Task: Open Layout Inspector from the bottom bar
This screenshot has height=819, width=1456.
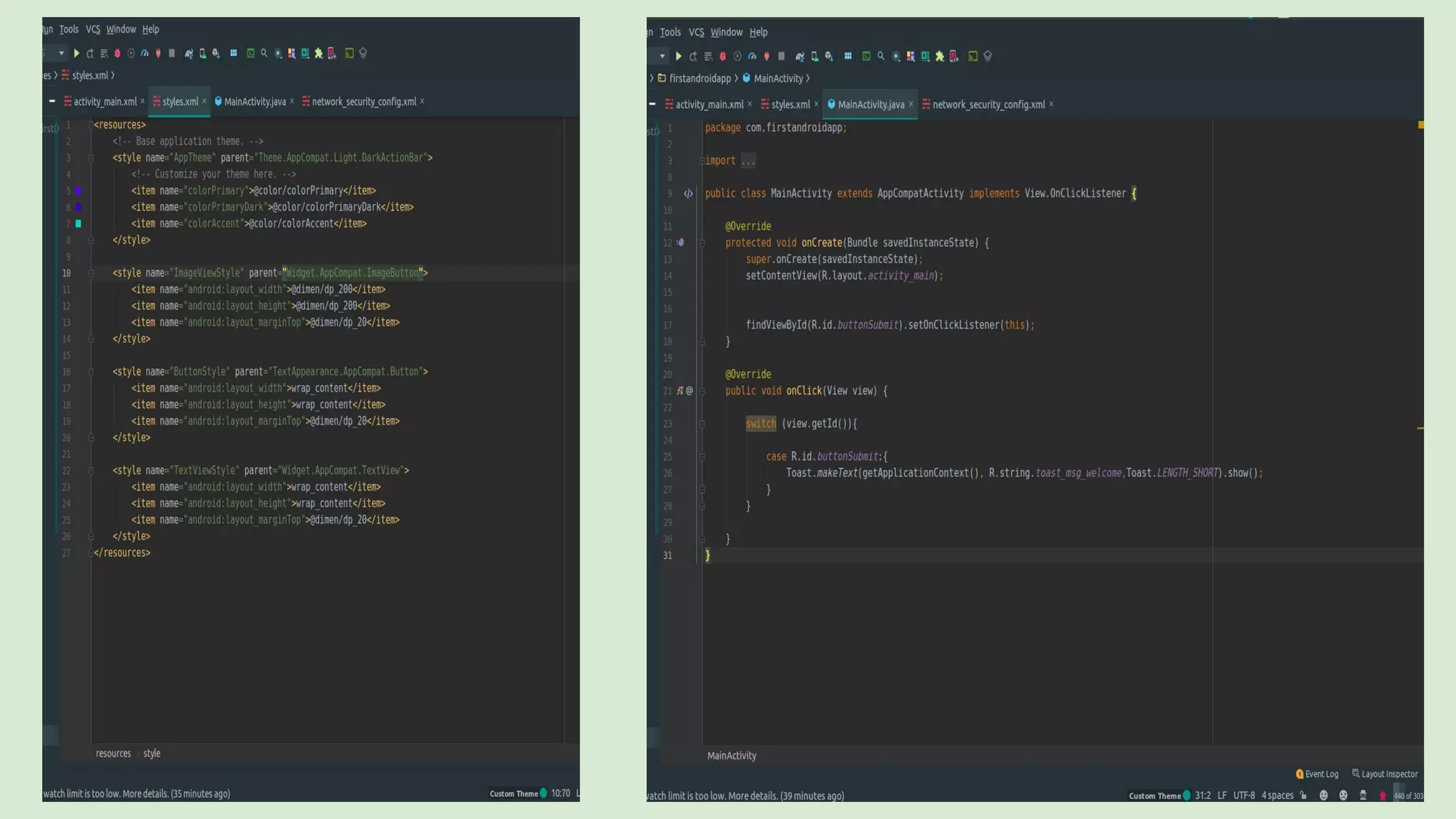Action: pyautogui.click(x=1384, y=774)
